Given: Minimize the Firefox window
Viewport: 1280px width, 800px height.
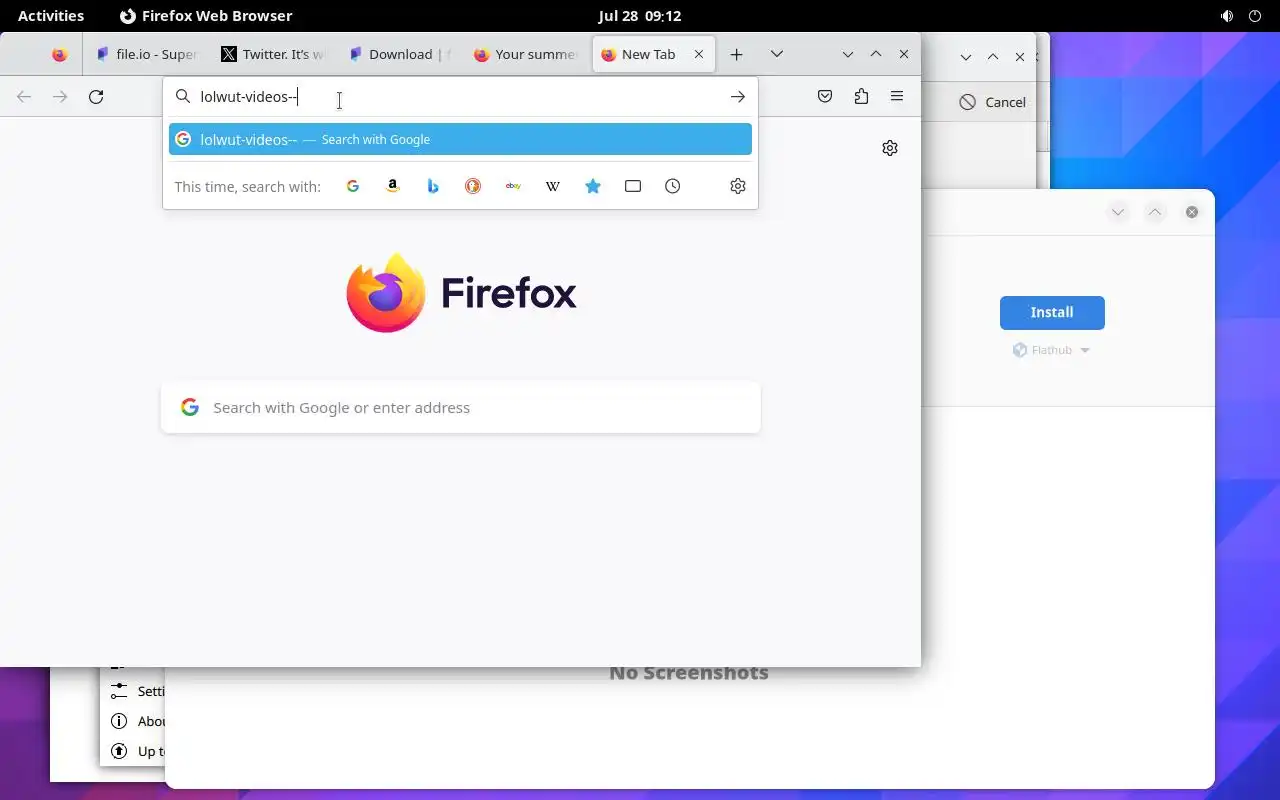Looking at the screenshot, I should coord(848,55).
